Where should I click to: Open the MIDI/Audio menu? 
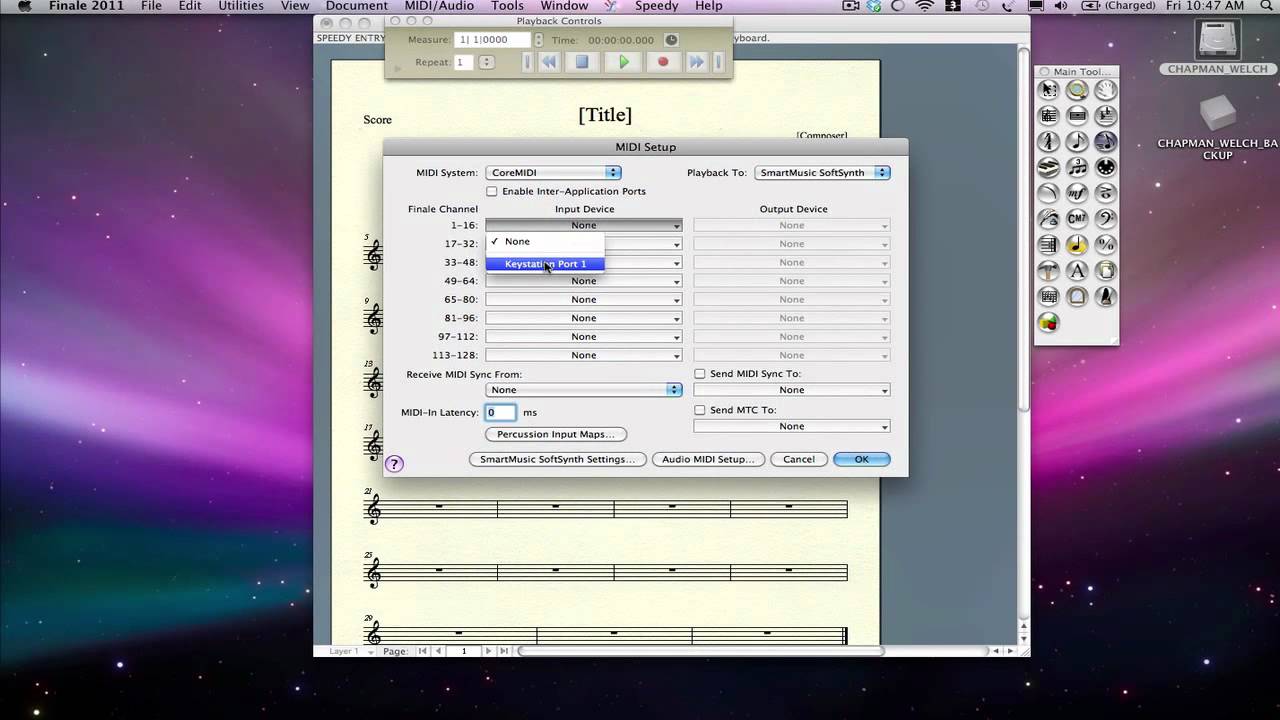tap(440, 6)
